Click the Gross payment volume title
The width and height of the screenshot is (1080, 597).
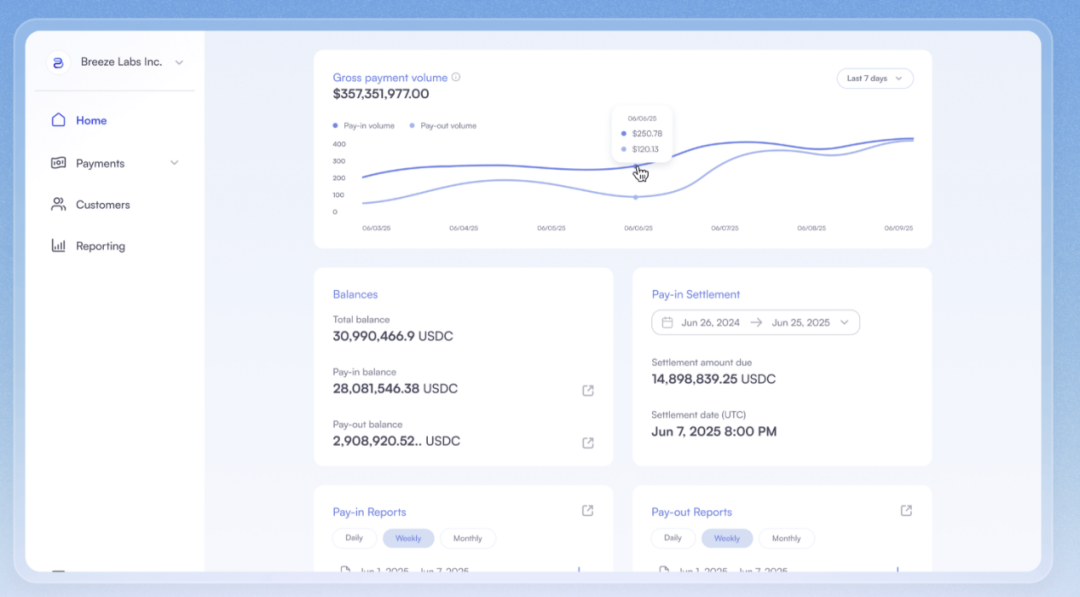[x=390, y=77]
